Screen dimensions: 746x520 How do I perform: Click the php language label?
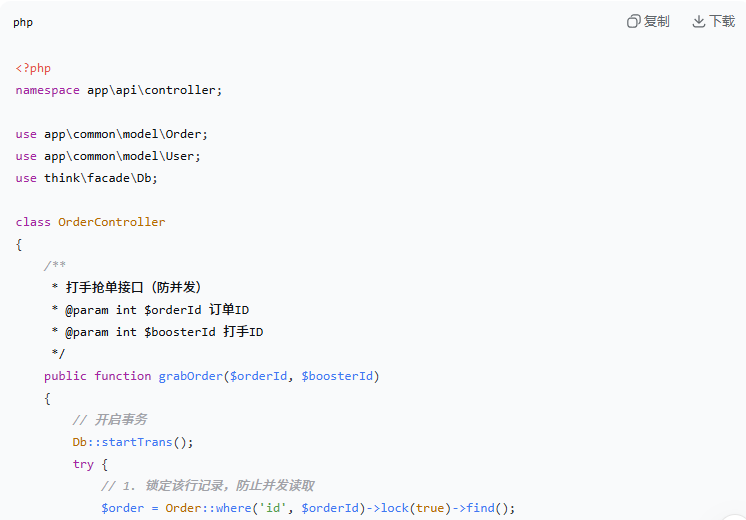tap(23, 22)
